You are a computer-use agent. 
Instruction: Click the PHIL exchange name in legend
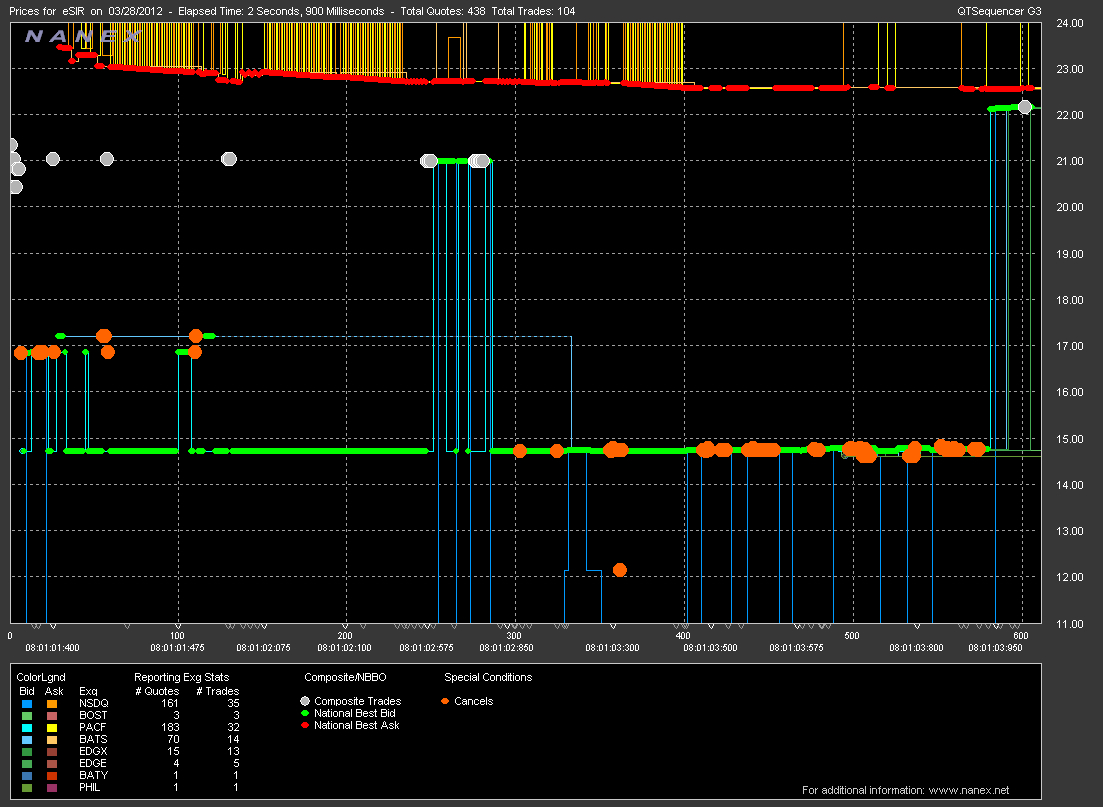coord(89,787)
